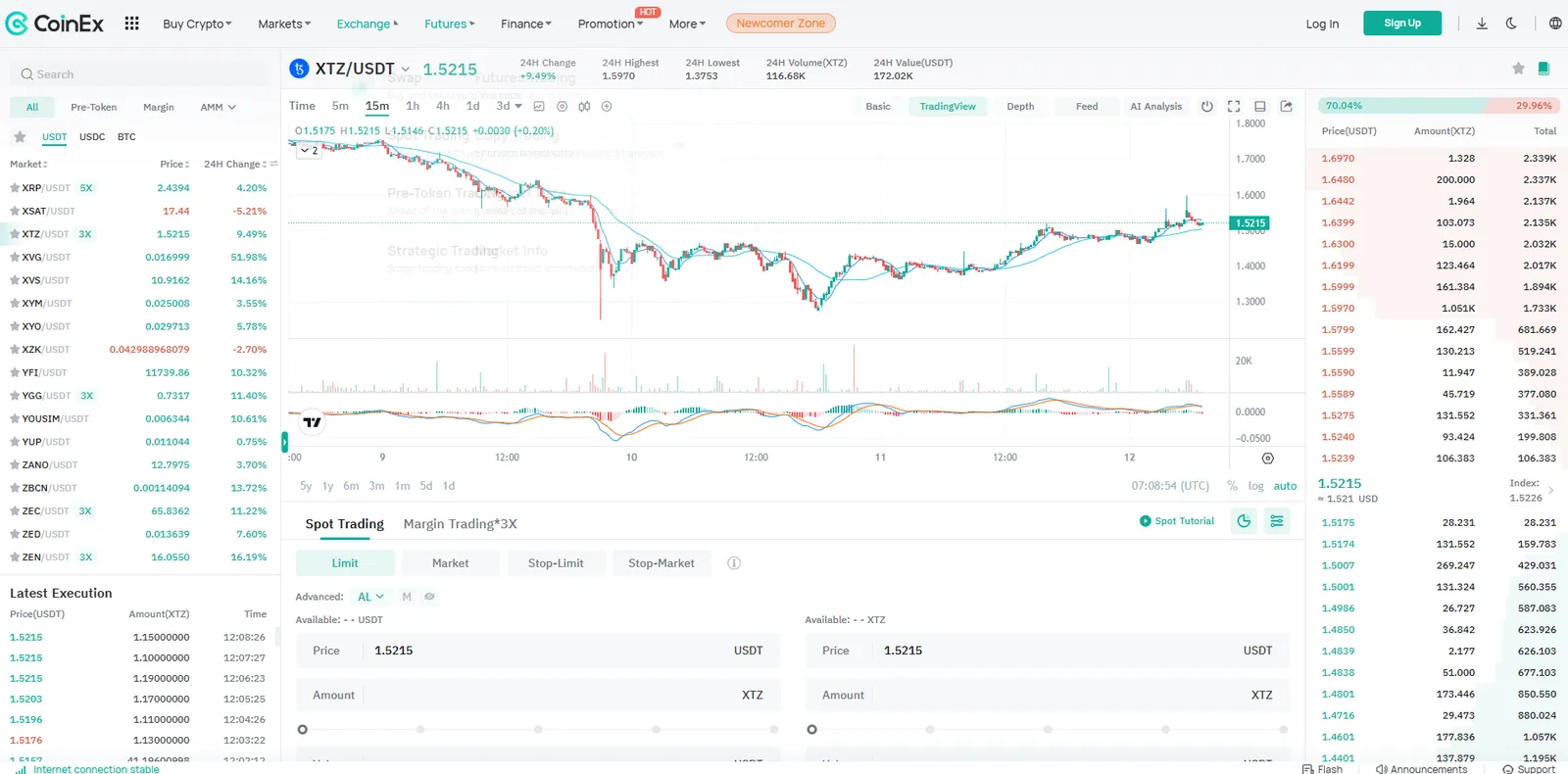Screen dimensions: 1568x774
Task: Select the USDC market tab
Action: [x=92, y=137]
